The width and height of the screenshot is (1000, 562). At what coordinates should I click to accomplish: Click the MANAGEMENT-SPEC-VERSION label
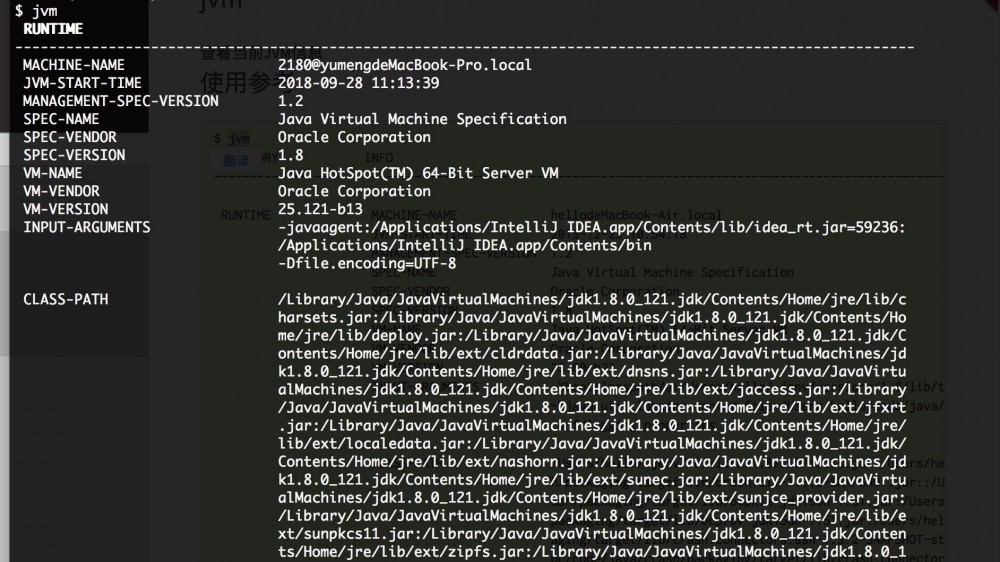coord(120,101)
